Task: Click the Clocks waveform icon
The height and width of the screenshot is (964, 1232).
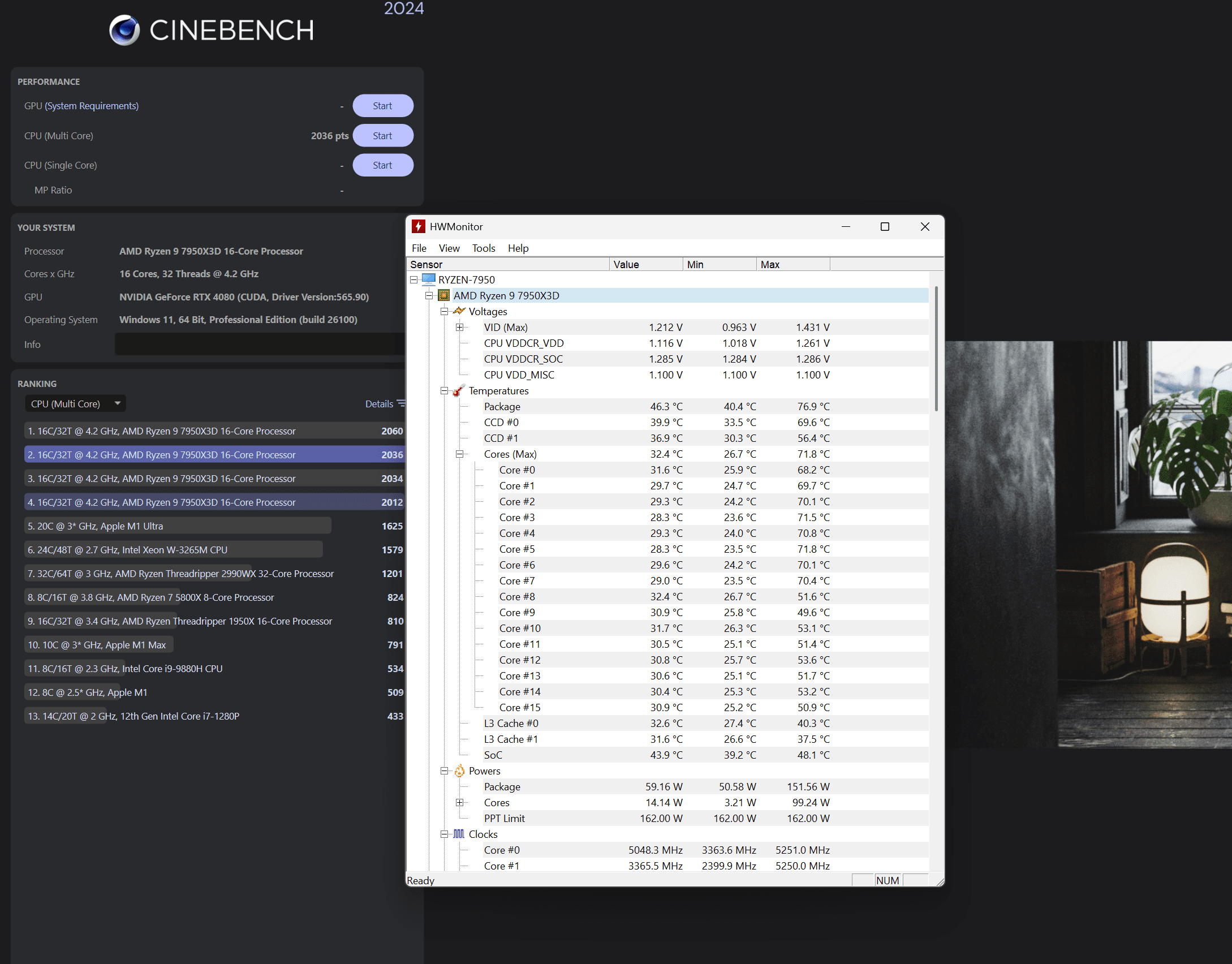Action: click(459, 834)
